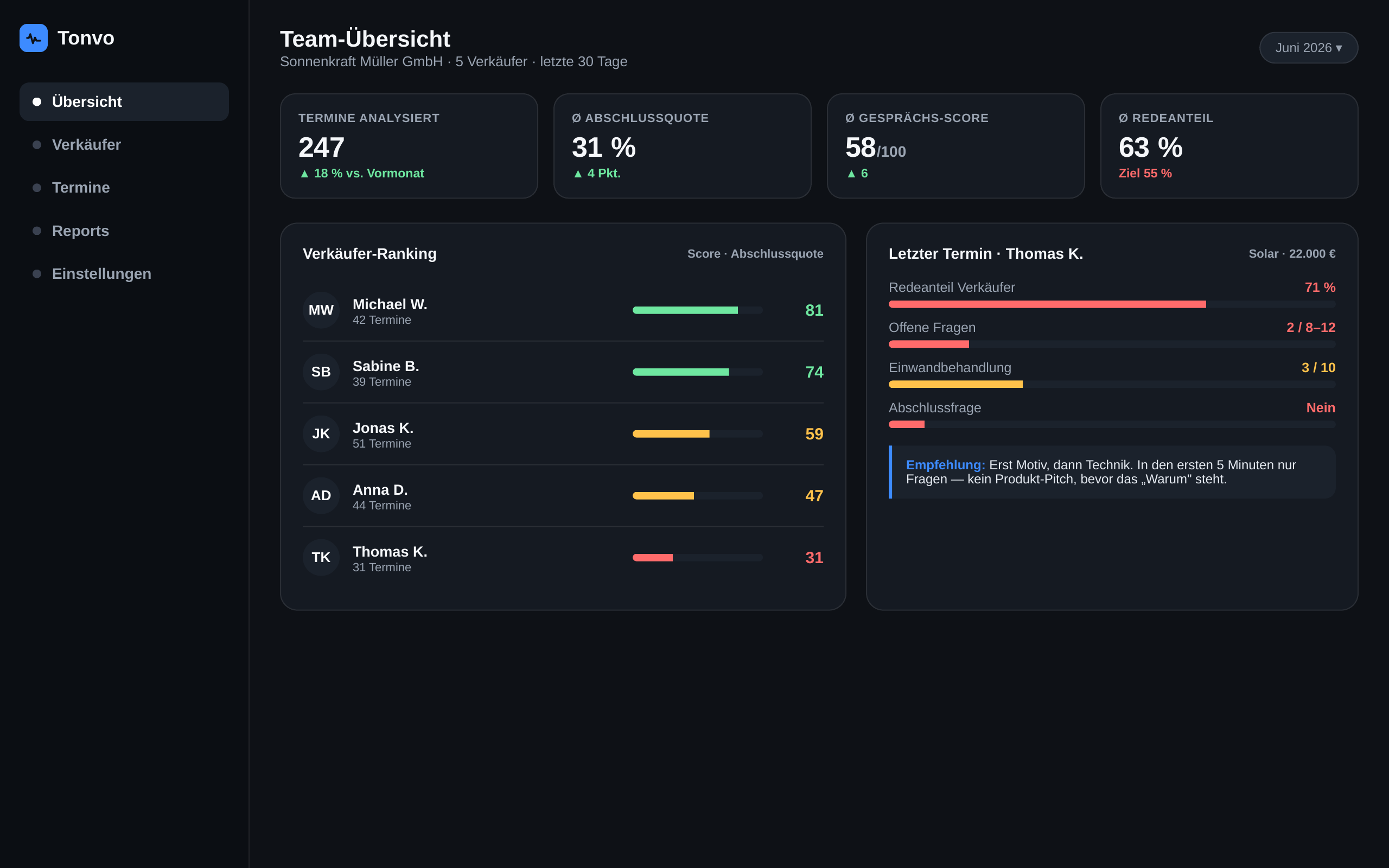
Task: Click the Verkäufer-Ranking heading
Action: [x=369, y=254]
